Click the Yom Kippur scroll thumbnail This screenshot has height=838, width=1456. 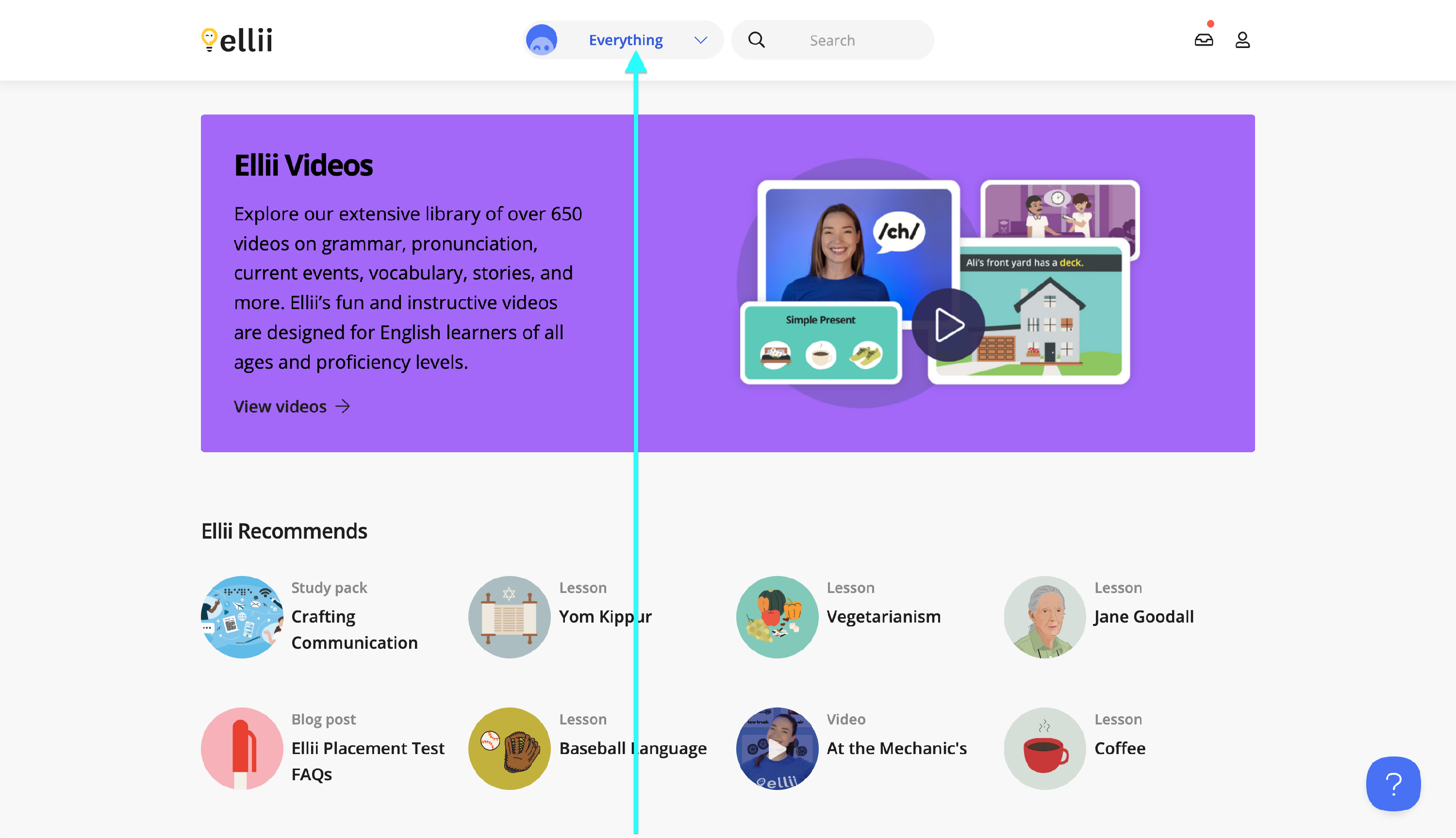pyautogui.click(x=509, y=617)
